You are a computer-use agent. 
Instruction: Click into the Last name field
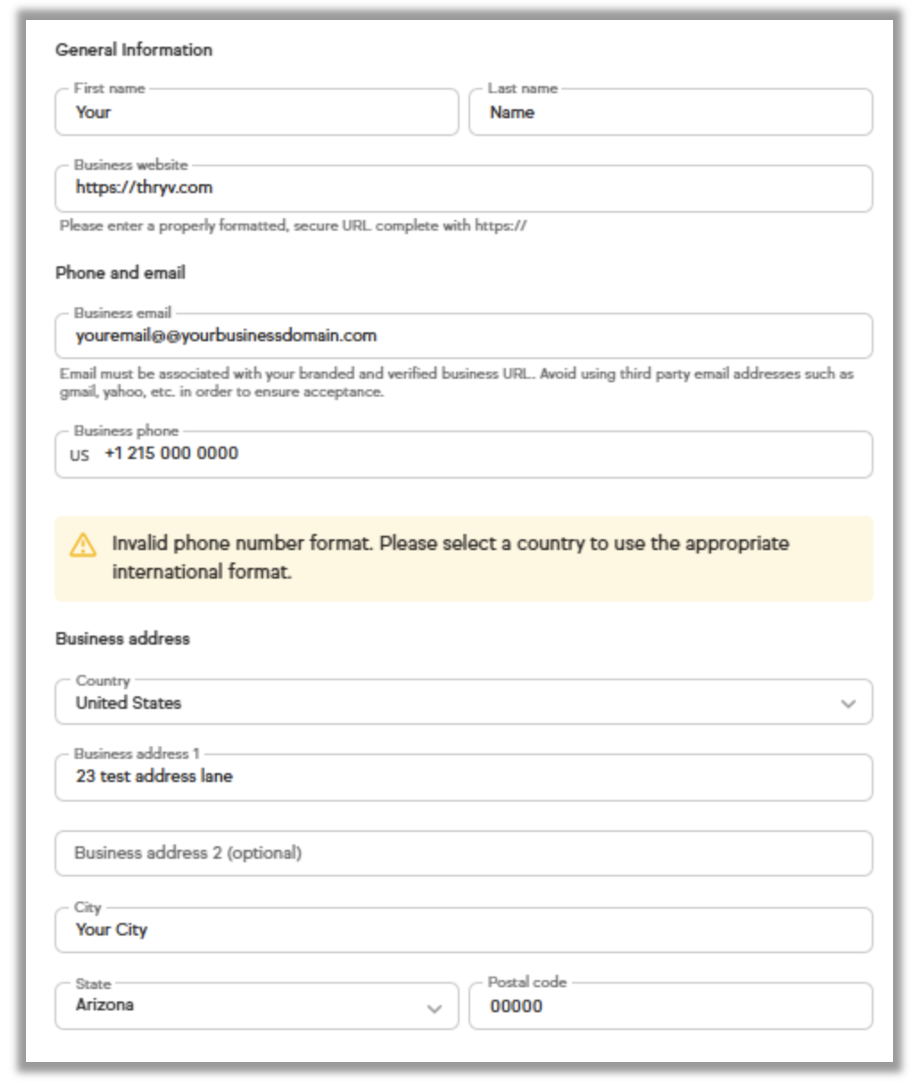[670, 113]
